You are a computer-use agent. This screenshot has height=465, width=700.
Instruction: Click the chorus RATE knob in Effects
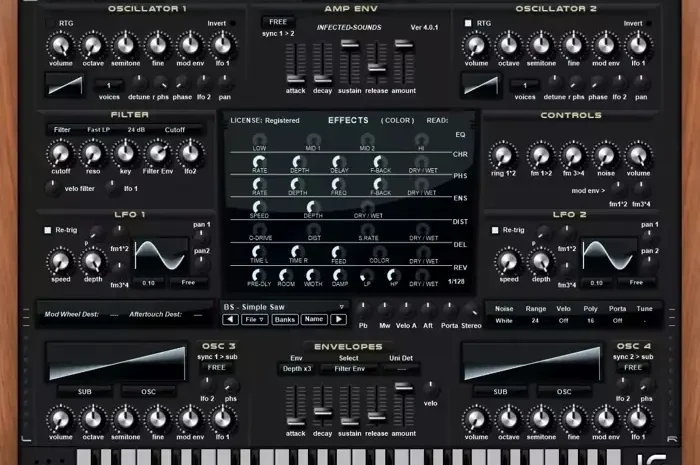click(259, 162)
